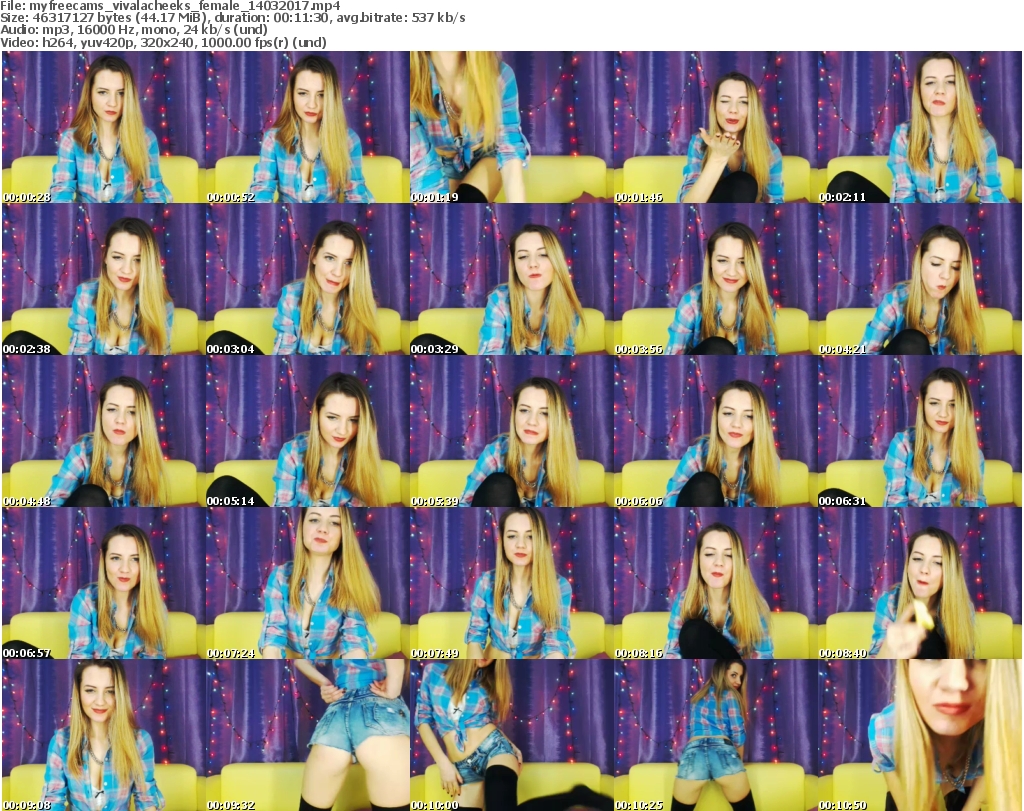Click the 'File:' name header line
The height and width of the screenshot is (811, 1024).
click(170, 6)
